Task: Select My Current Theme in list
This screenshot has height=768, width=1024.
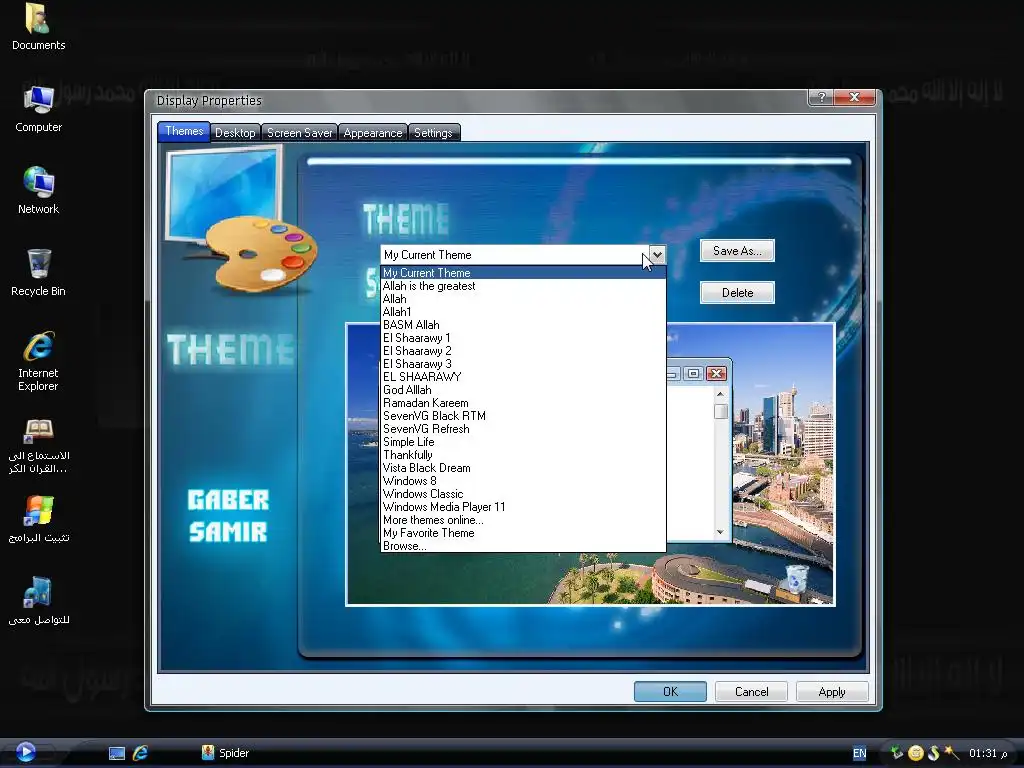Action: click(523, 273)
